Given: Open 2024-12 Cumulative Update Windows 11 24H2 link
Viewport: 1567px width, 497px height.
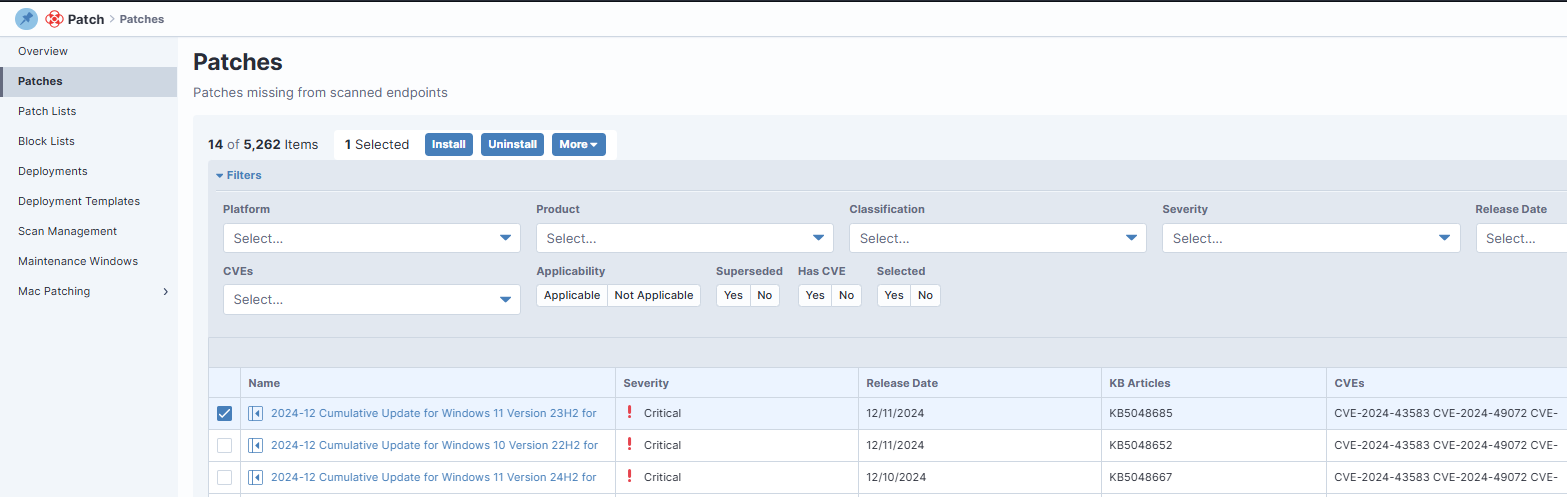Looking at the screenshot, I should click(x=434, y=477).
